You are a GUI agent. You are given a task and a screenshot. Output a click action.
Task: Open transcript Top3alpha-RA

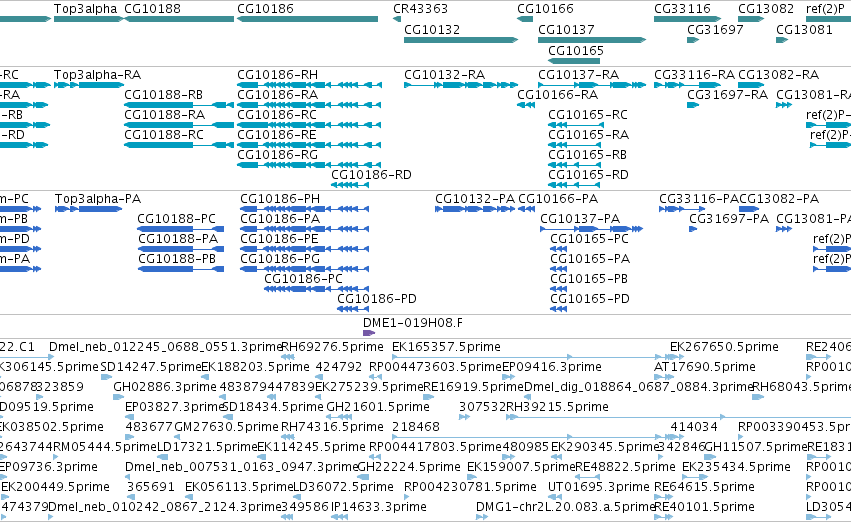[97, 74]
